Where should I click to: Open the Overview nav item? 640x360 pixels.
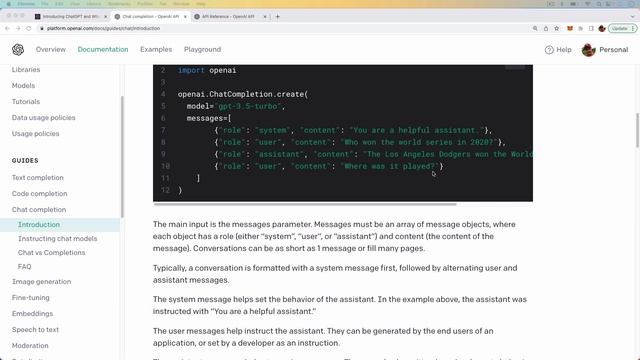coord(51,49)
